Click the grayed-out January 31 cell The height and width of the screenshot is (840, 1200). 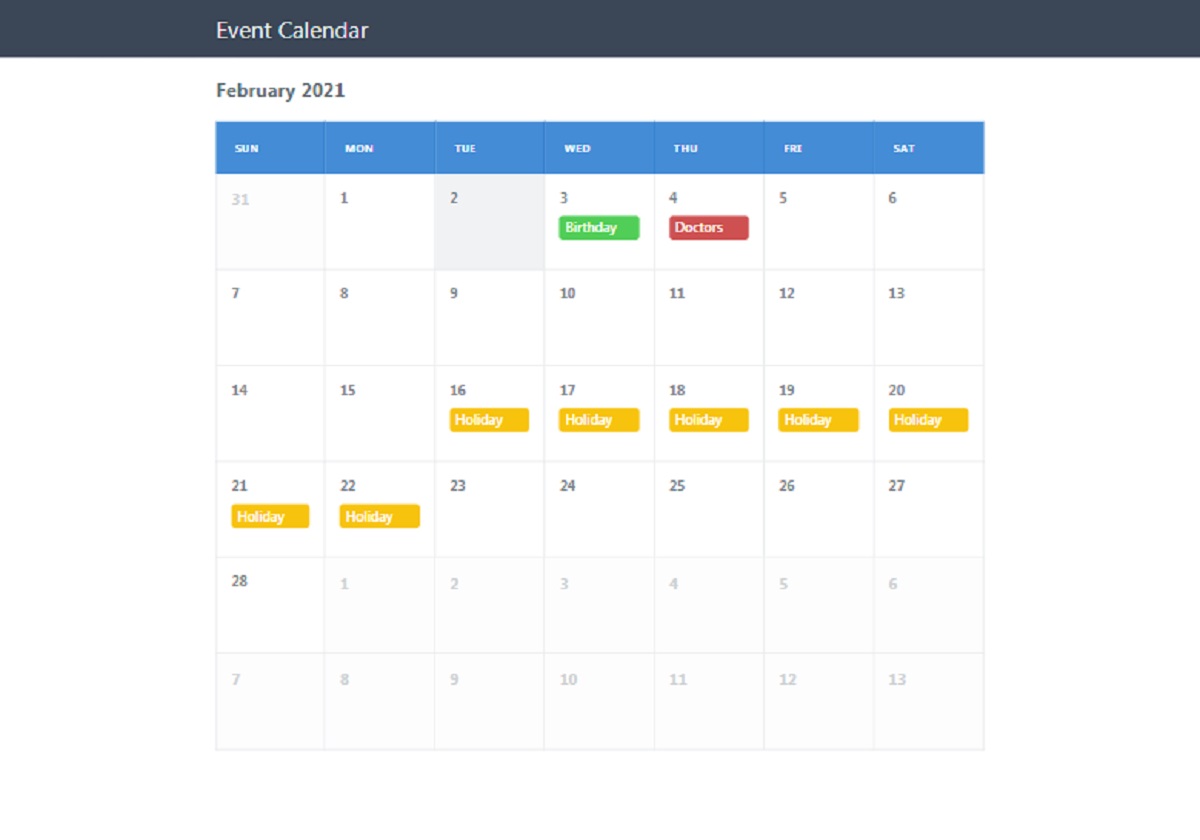pos(269,220)
